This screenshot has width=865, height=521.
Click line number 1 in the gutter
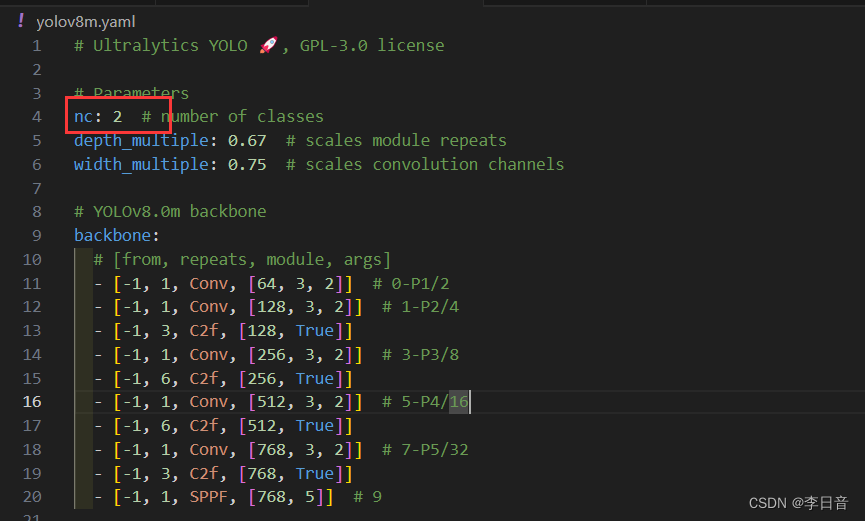point(37,45)
